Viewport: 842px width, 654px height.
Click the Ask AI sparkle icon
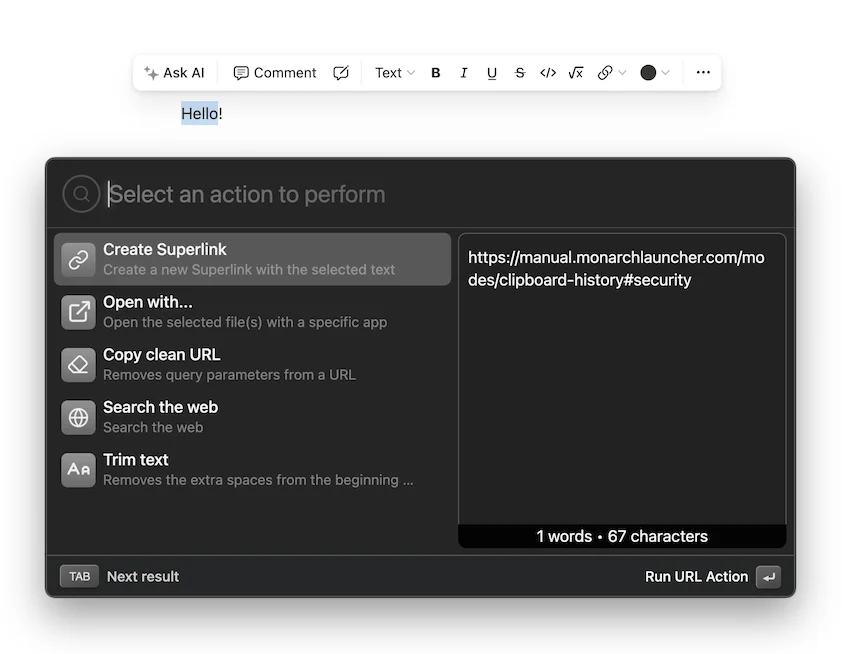(x=152, y=72)
